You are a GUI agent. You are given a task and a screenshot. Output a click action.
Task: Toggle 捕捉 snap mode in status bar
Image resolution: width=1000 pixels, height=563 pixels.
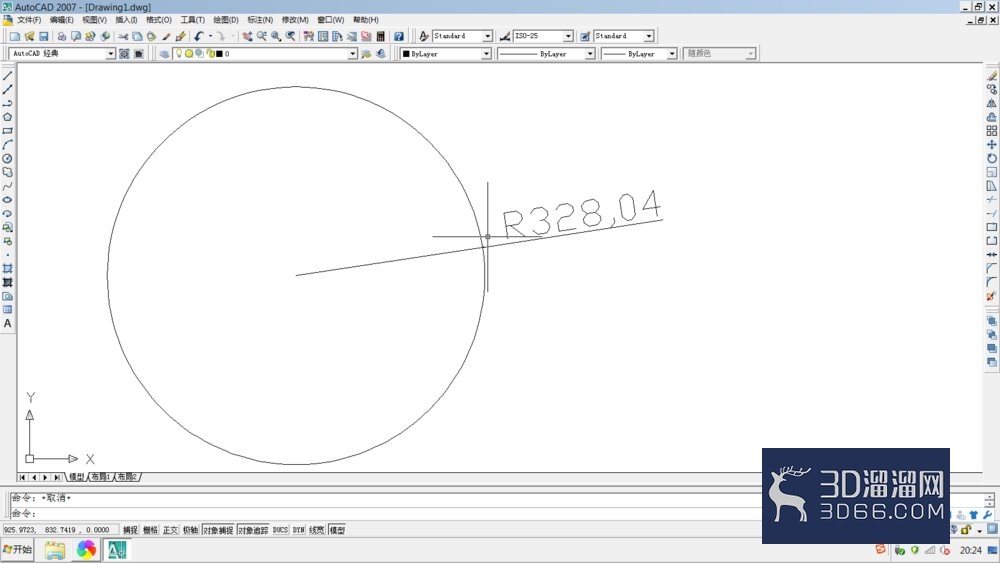(x=130, y=530)
